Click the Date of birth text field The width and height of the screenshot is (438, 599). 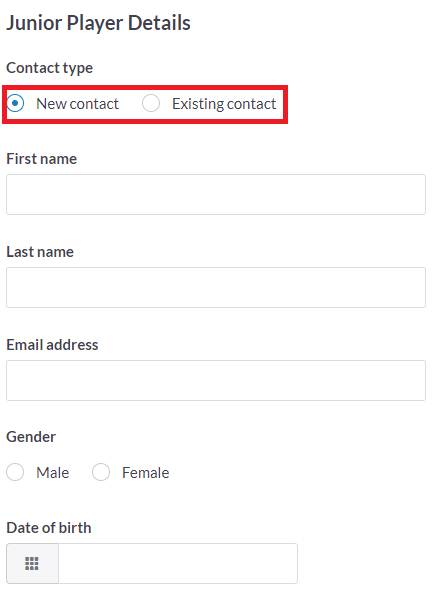[x=178, y=563]
